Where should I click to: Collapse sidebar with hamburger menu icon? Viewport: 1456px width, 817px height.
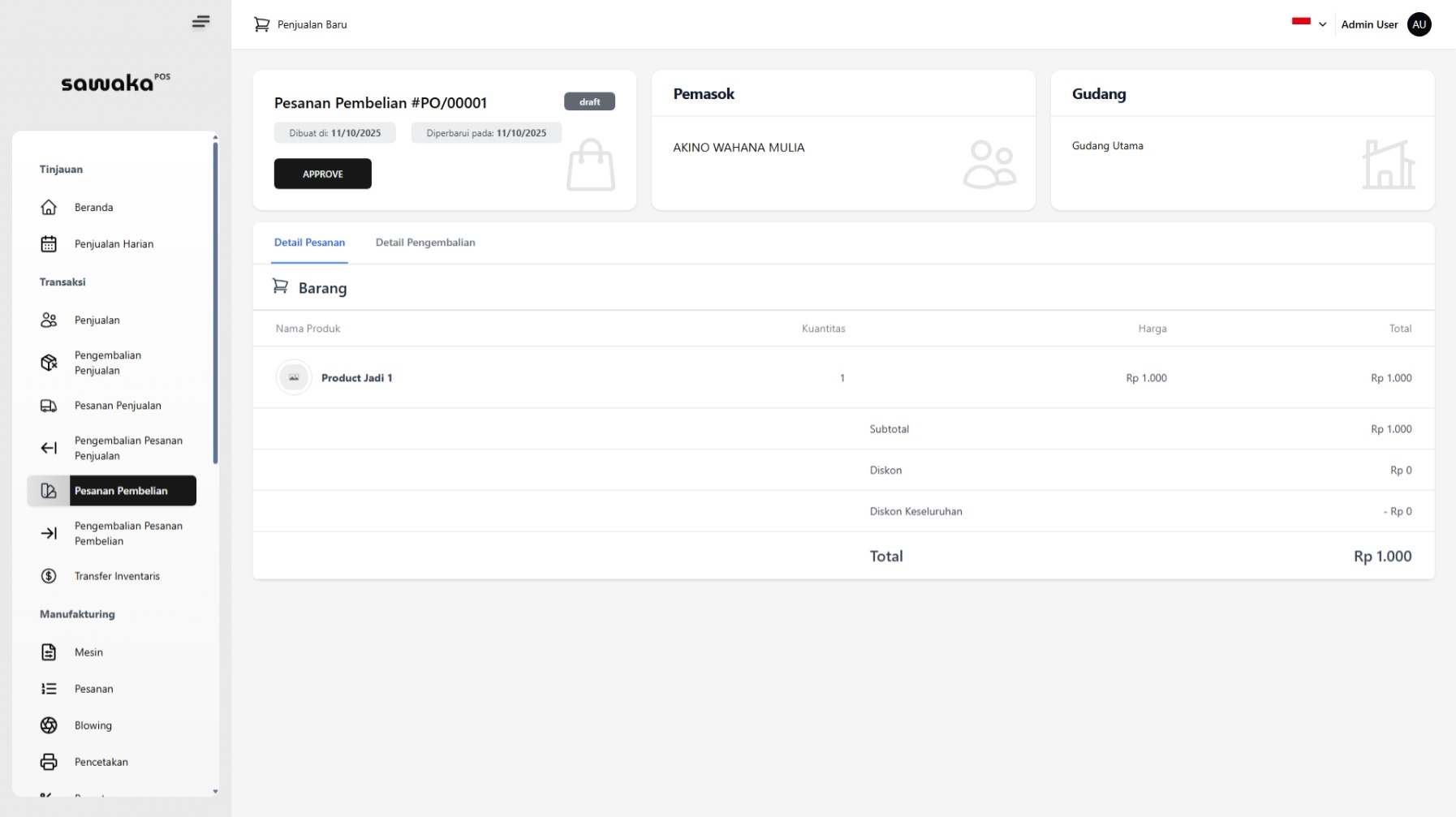(200, 22)
